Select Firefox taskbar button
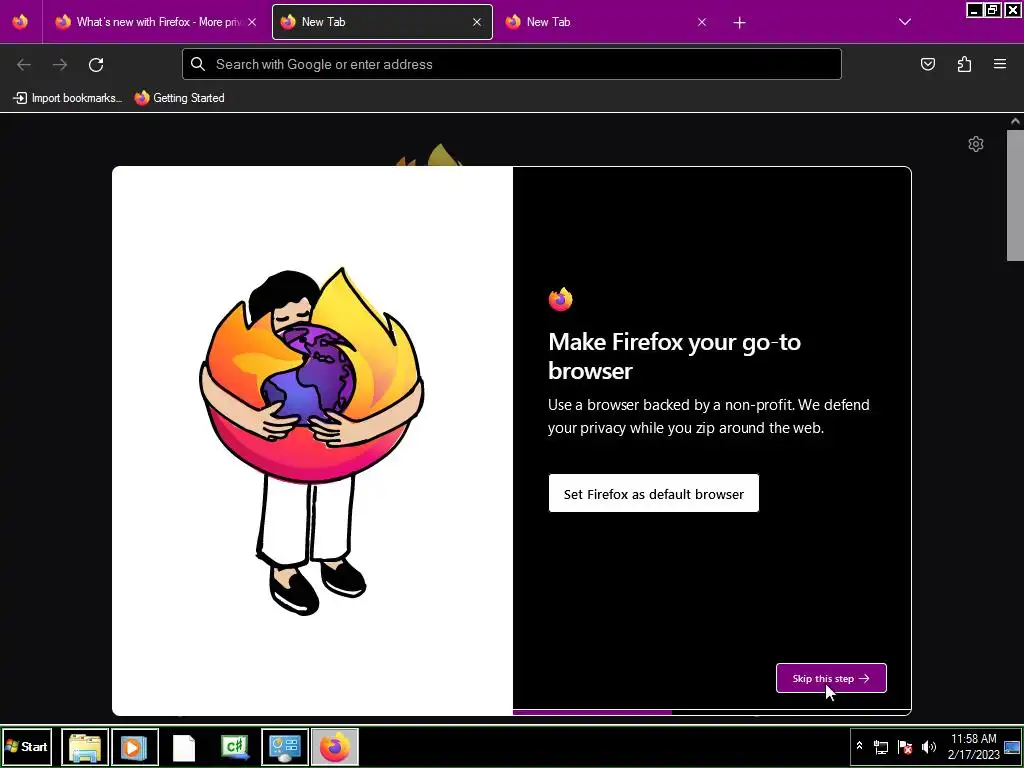The width and height of the screenshot is (1024, 768). 334,747
